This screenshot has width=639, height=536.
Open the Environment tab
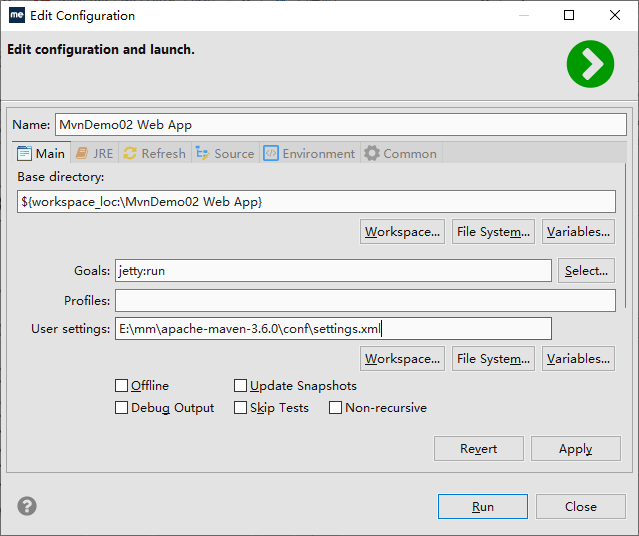coord(309,153)
